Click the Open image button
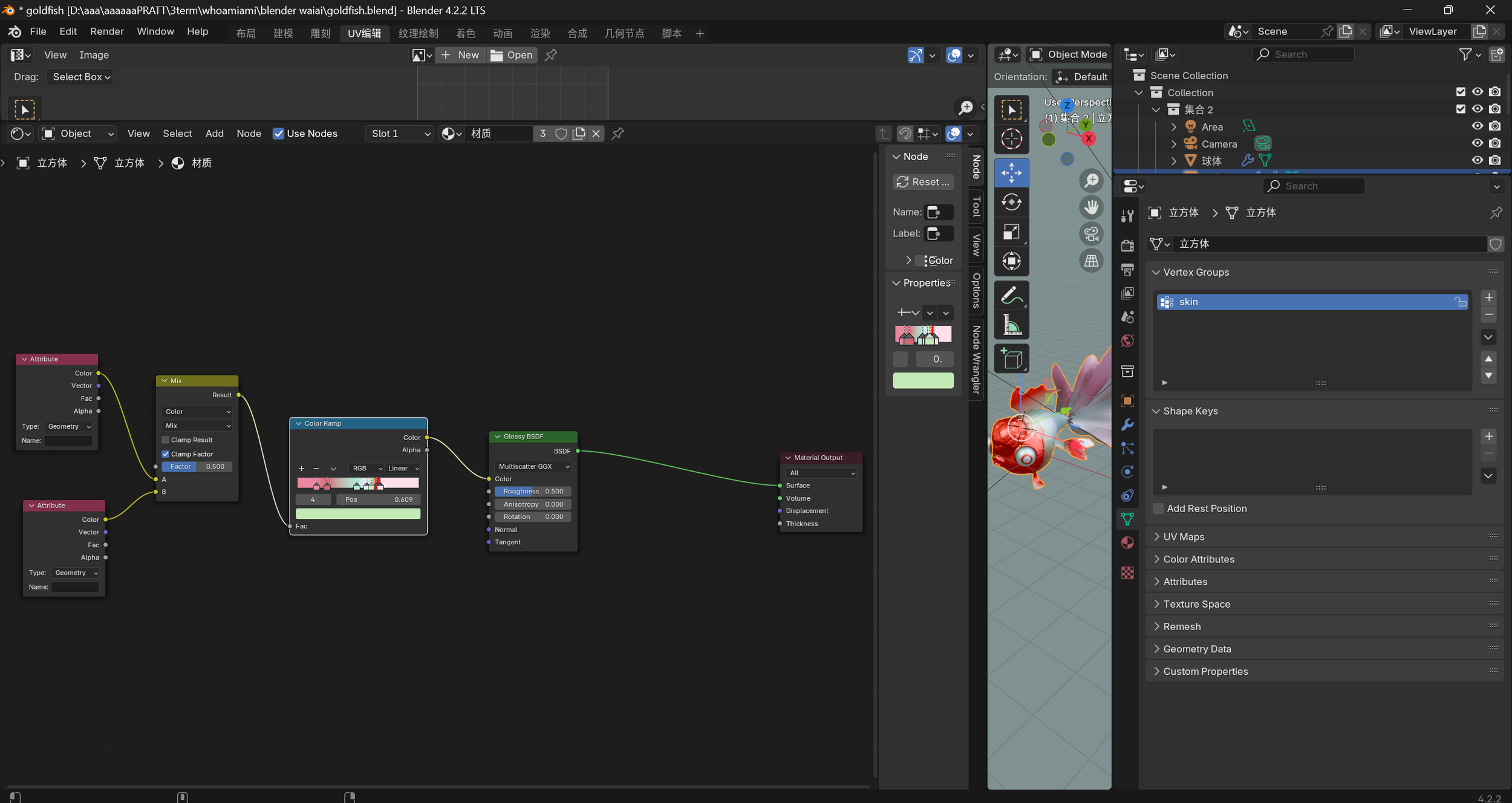The height and width of the screenshot is (803, 1512). [512, 55]
